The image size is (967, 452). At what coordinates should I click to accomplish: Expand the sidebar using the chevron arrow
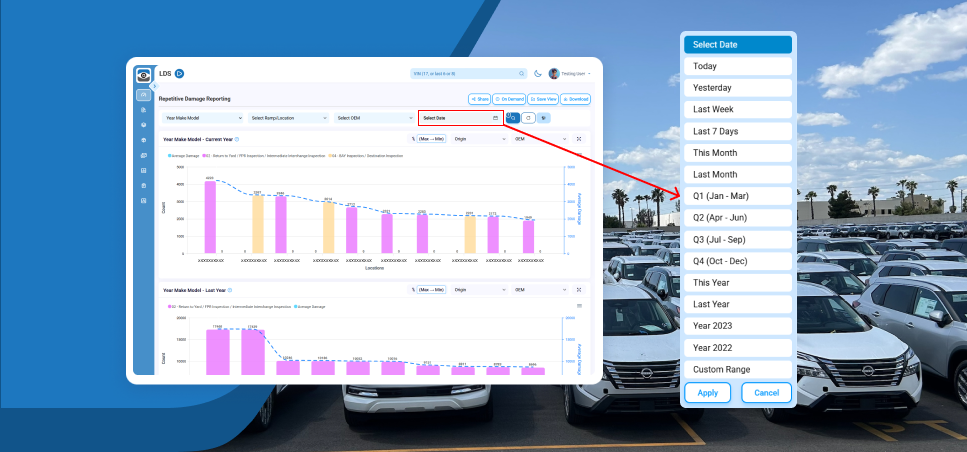coord(154,86)
